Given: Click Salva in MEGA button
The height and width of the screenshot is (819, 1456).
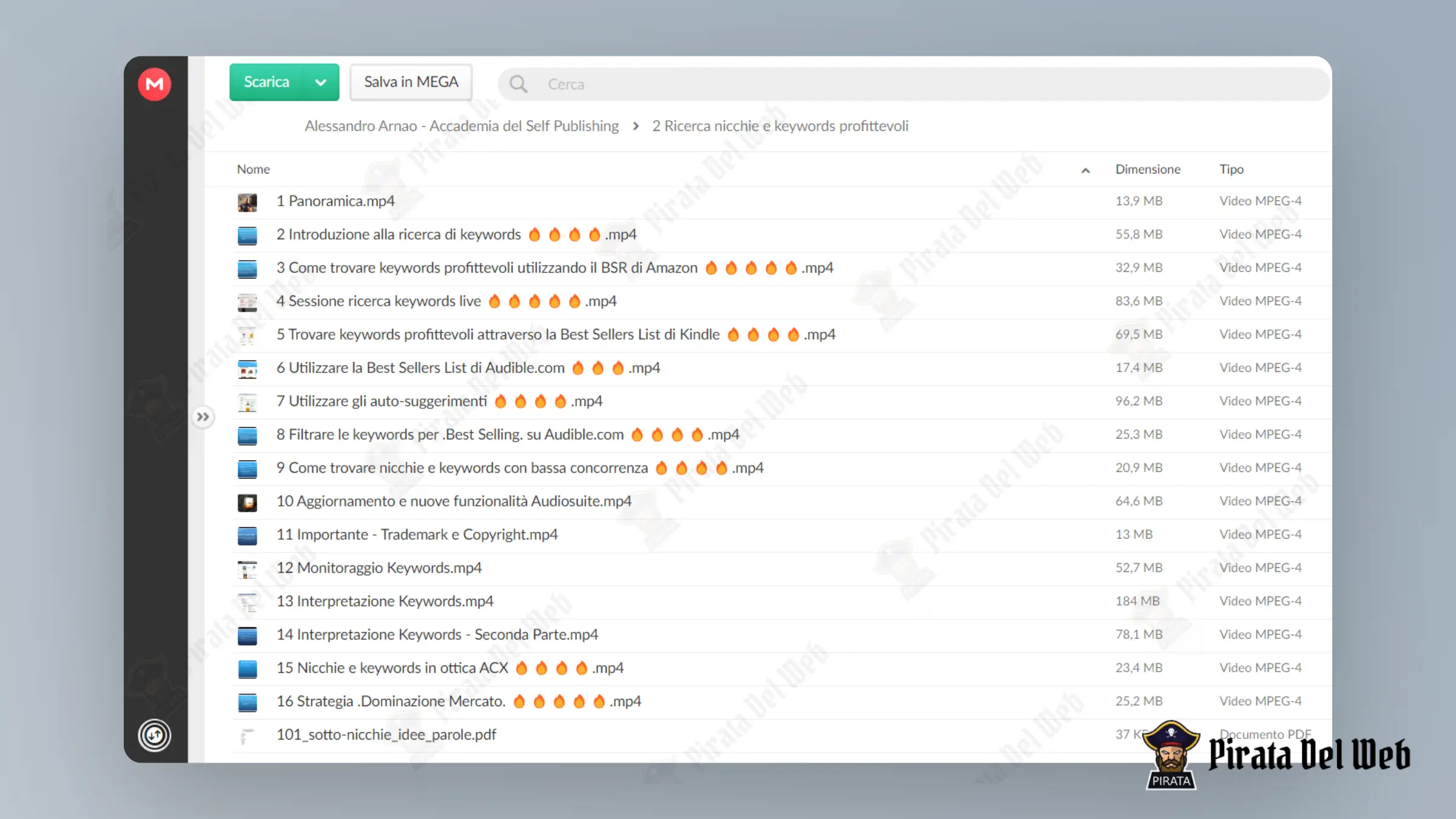Looking at the screenshot, I should tap(411, 82).
